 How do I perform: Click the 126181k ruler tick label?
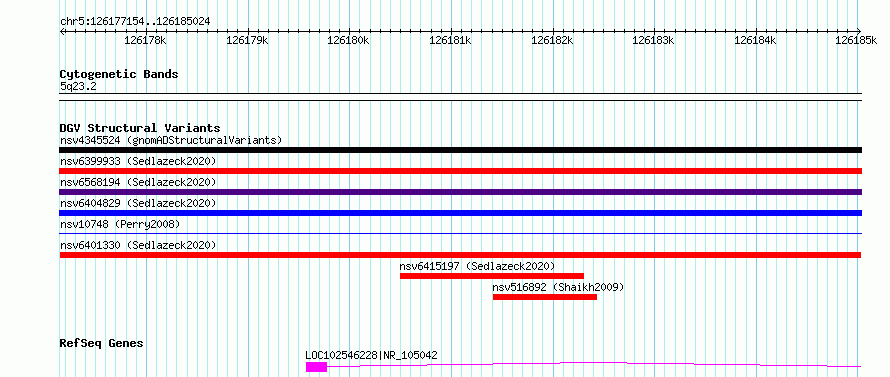(x=450, y=40)
